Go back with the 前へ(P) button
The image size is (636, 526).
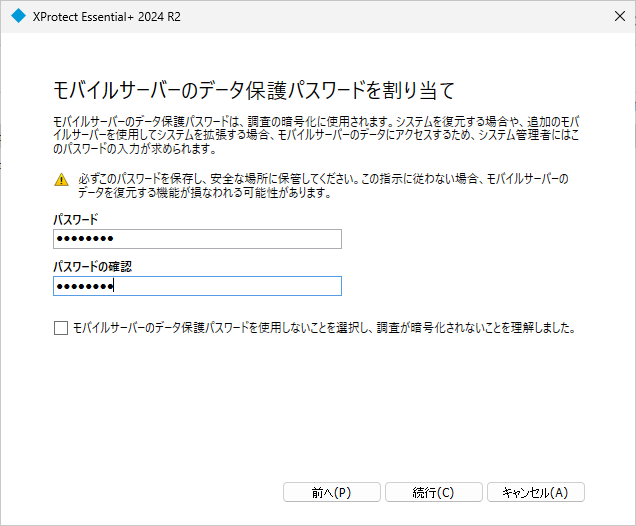(331, 492)
